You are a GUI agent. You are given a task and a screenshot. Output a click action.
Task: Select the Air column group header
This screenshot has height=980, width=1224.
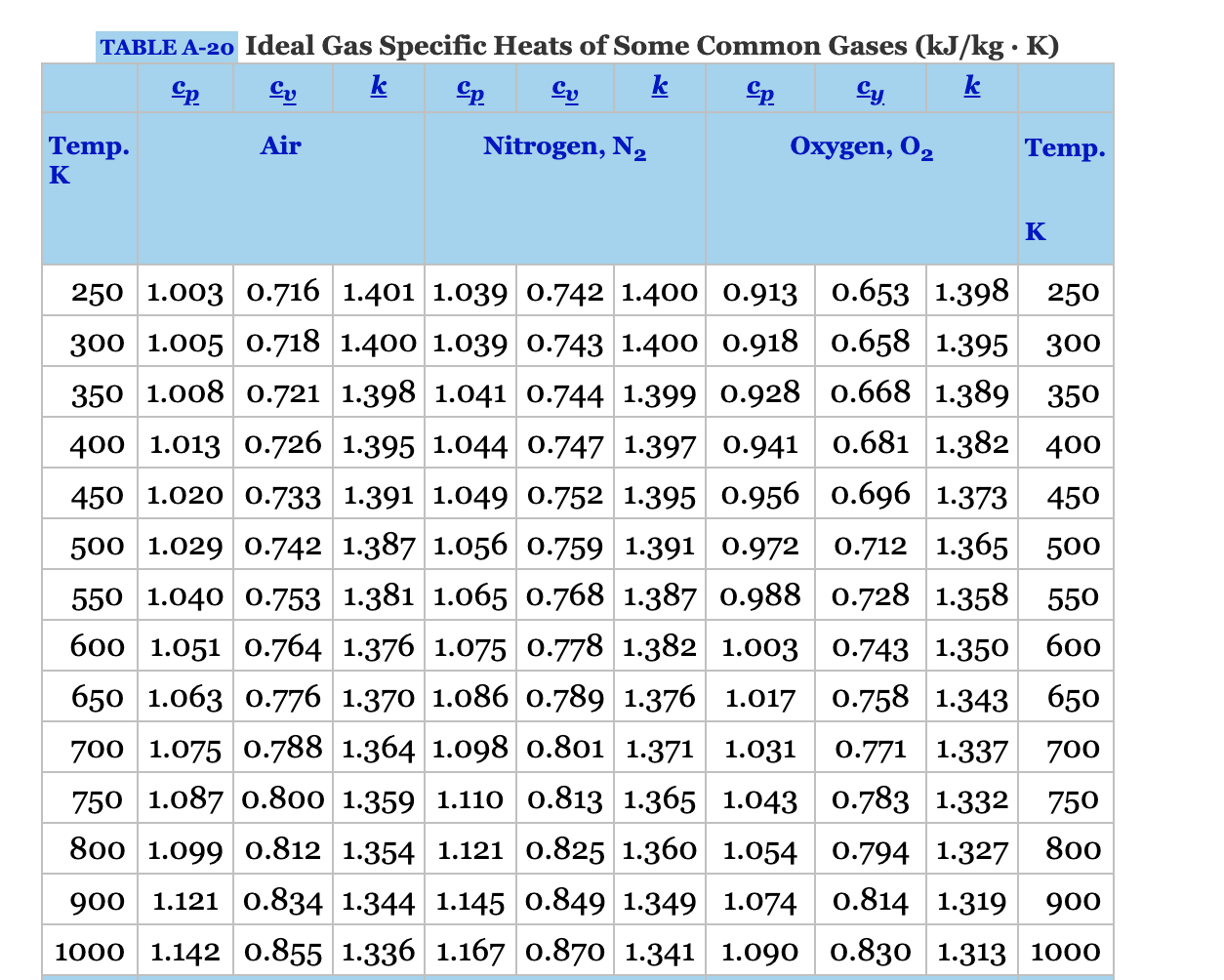(280, 147)
